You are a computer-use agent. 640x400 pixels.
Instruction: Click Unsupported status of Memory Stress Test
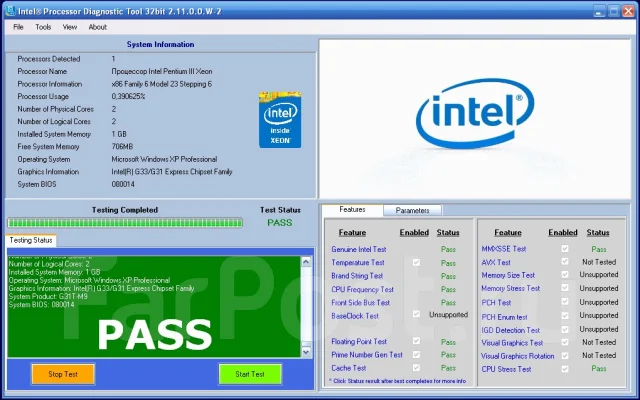[x=599, y=289]
